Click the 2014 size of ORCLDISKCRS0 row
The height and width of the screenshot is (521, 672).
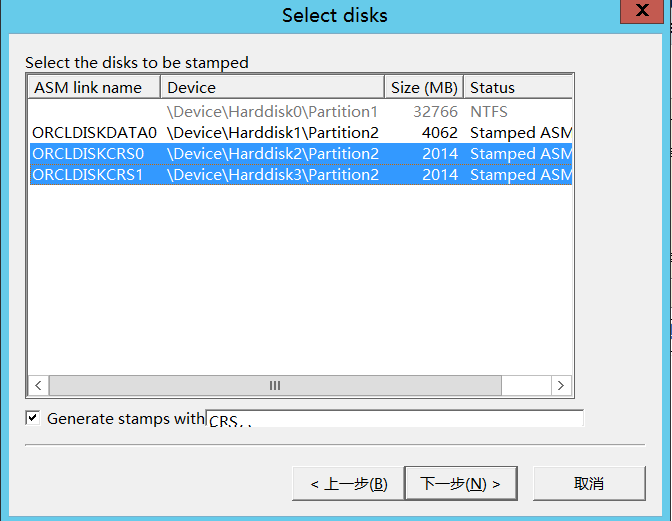point(440,154)
